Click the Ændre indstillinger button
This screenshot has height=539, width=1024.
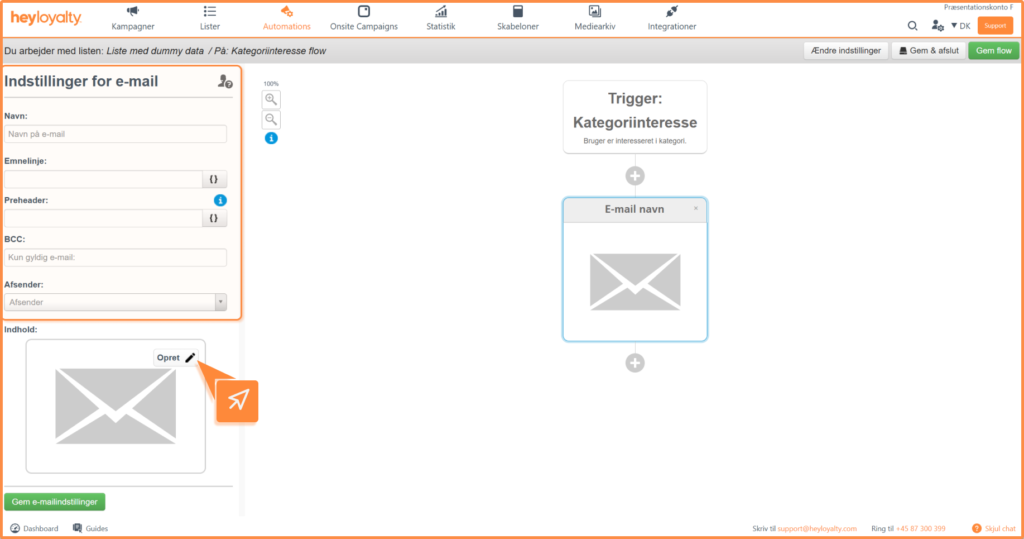[x=845, y=51]
